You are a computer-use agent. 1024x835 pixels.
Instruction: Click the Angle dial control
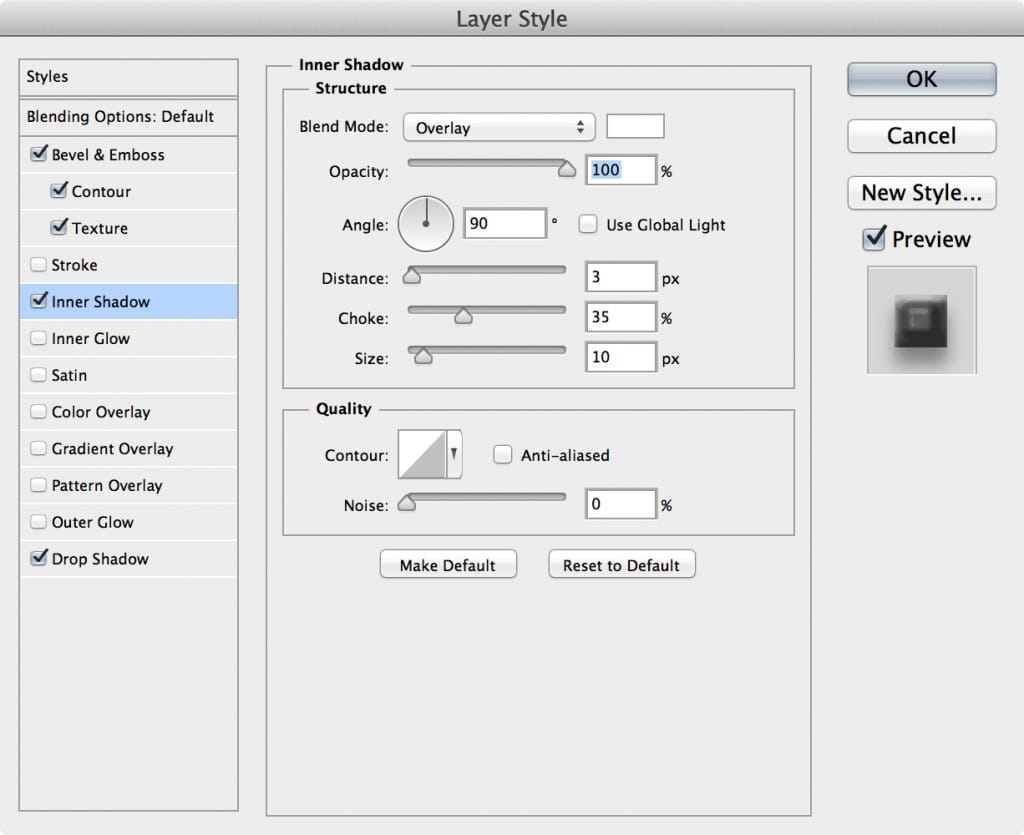426,224
